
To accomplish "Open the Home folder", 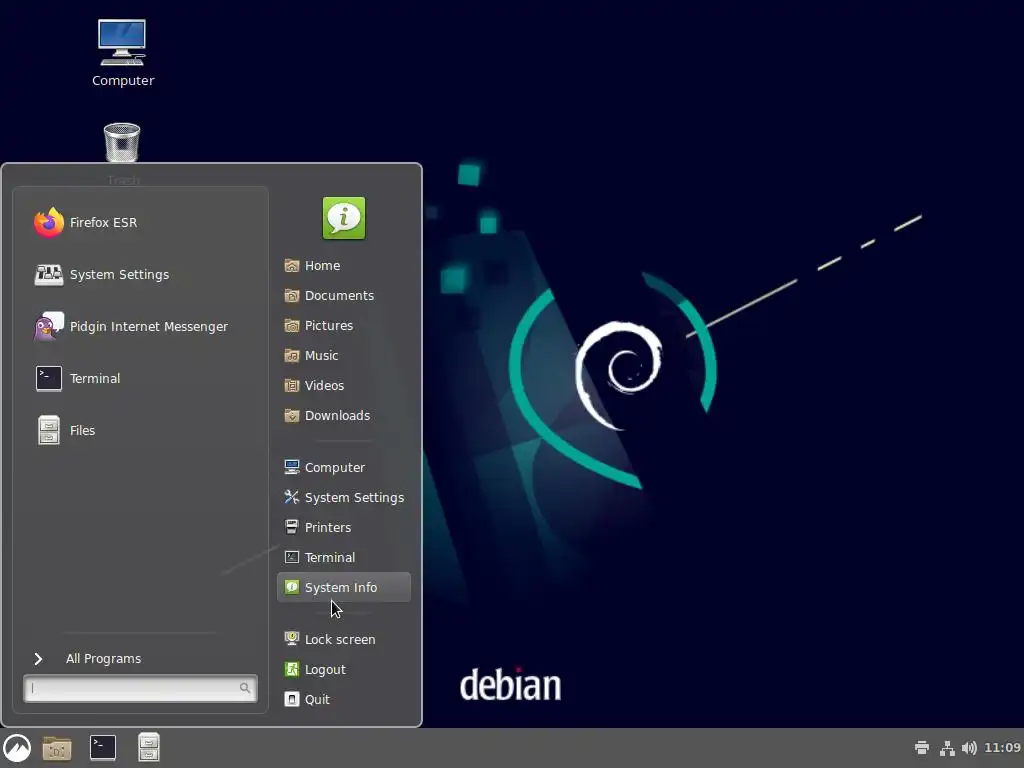I will click(344, 266).
